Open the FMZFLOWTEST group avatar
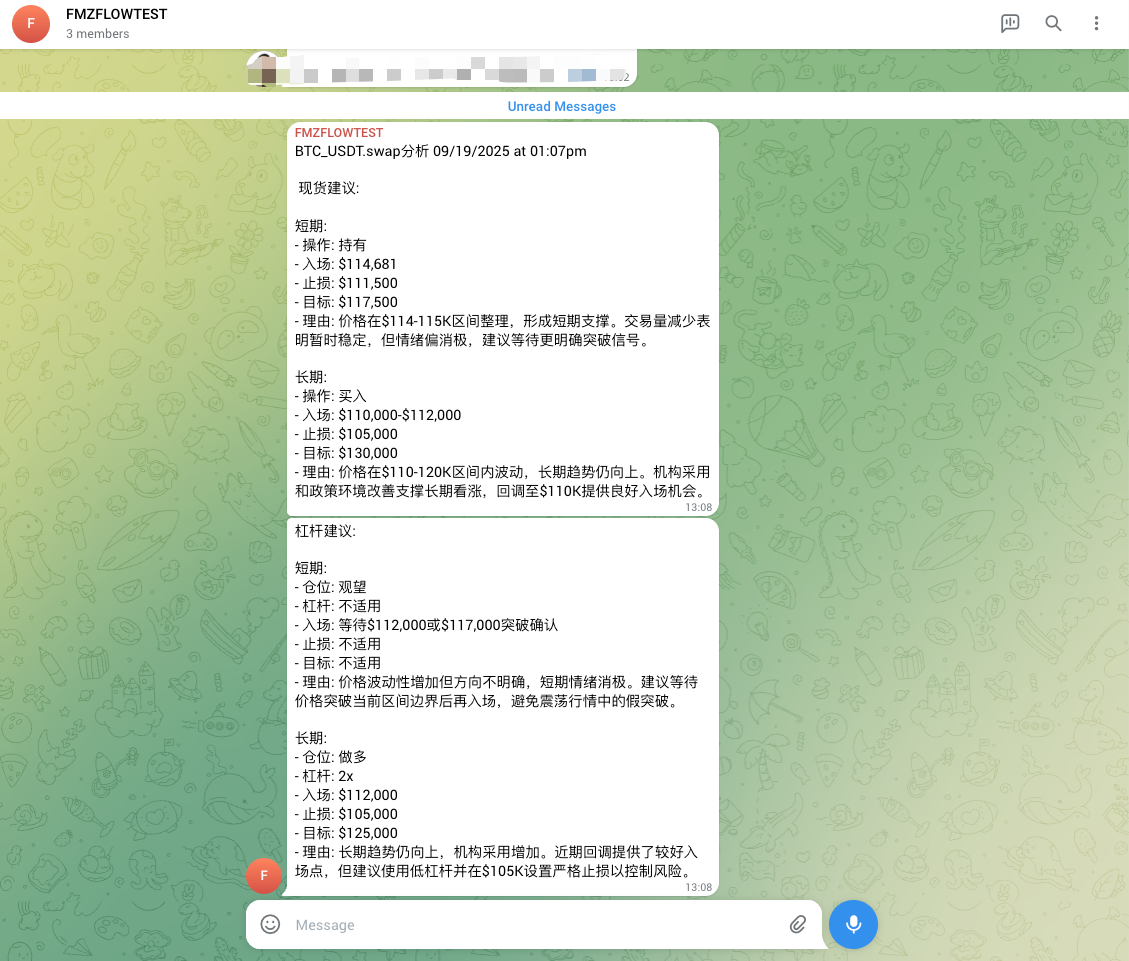 pyautogui.click(x=30, y=23)
